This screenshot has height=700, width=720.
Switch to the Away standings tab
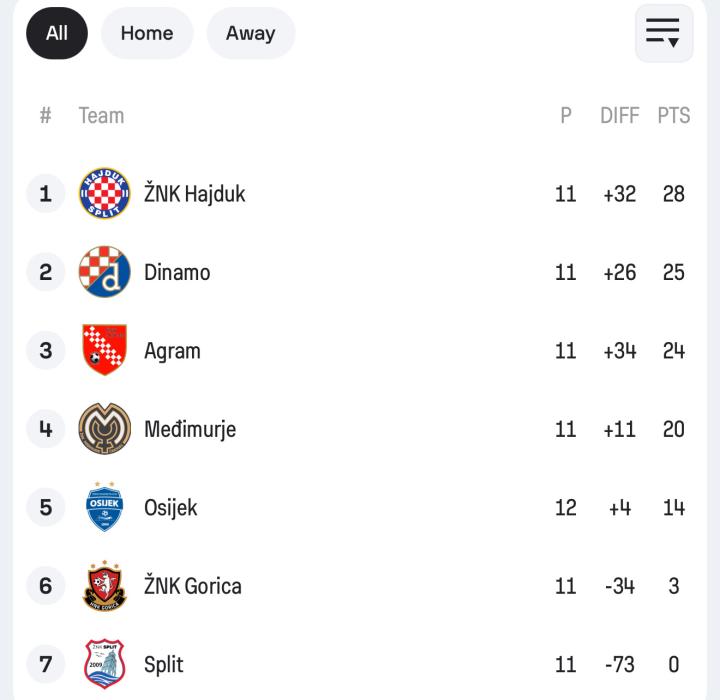pos(250,33)
